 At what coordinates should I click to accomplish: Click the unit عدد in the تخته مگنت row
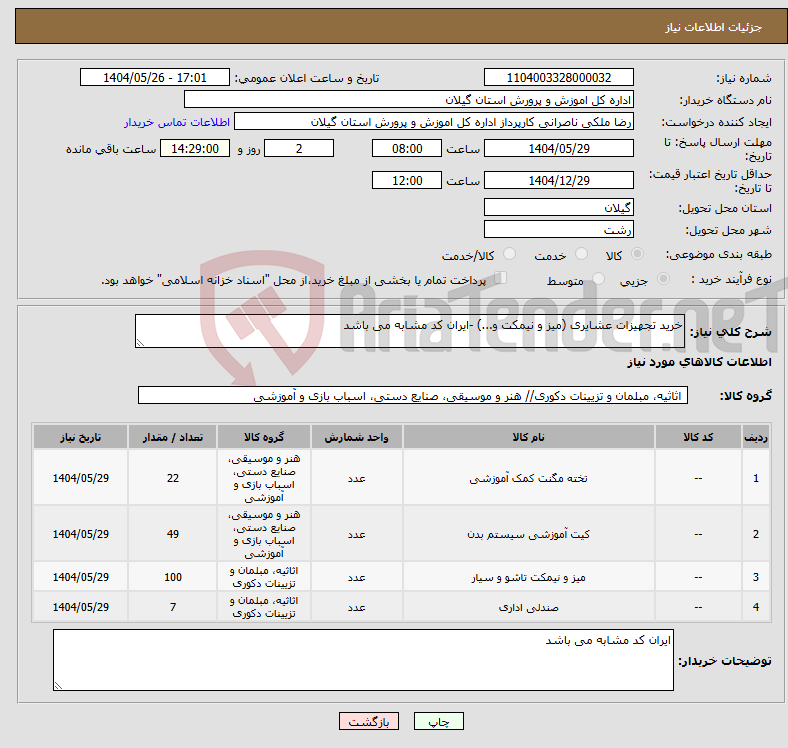(356, 479)
